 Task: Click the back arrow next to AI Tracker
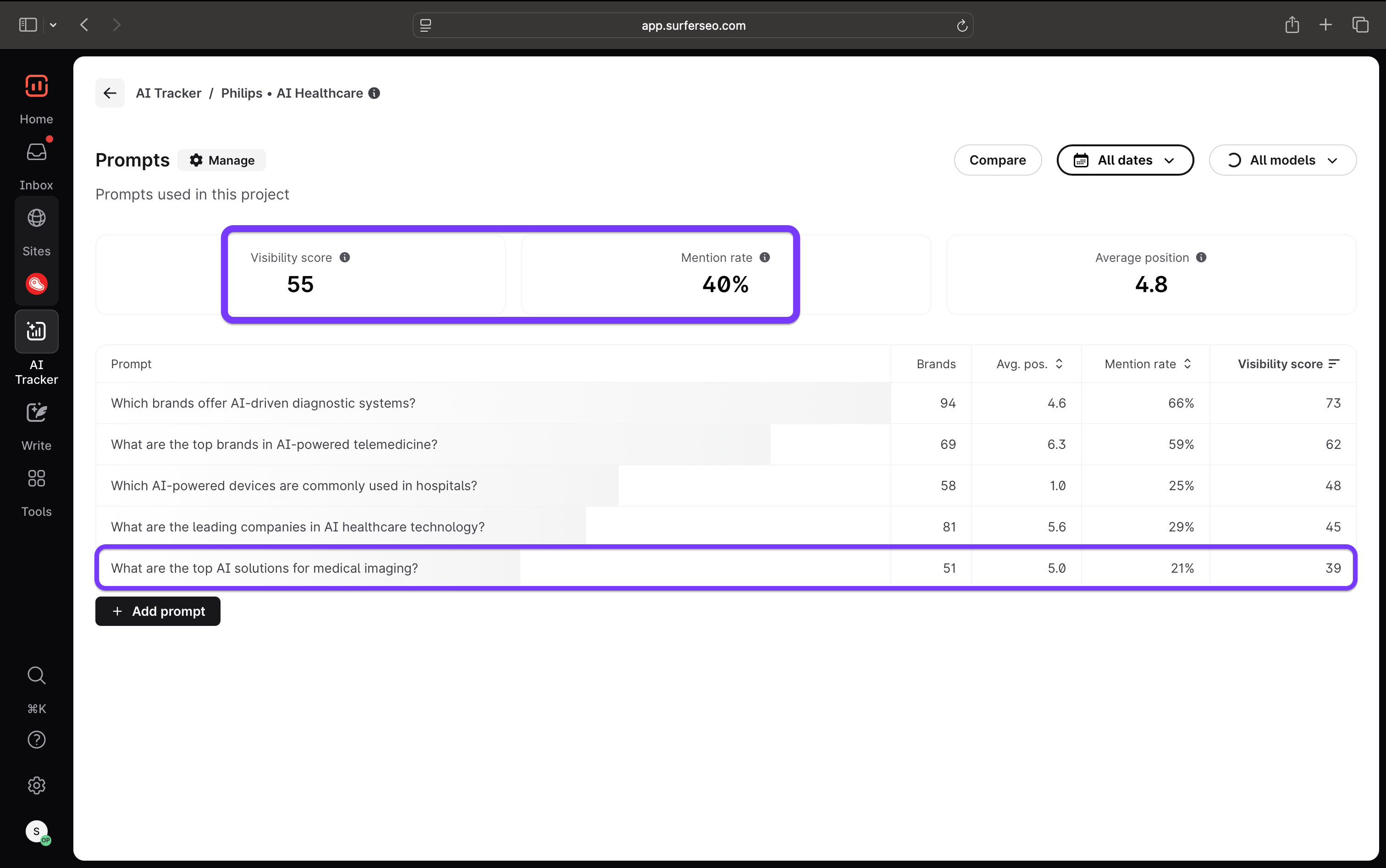pyautogui.click(x=110, y=93)
